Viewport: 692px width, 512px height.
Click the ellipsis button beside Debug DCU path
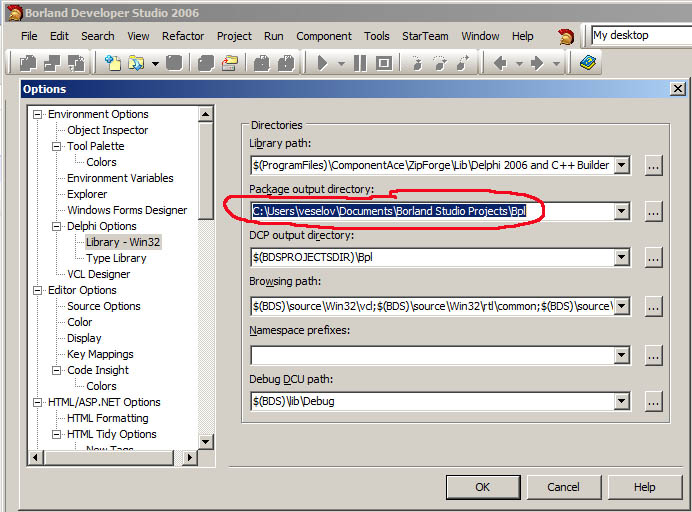click(x=653, y=401)
